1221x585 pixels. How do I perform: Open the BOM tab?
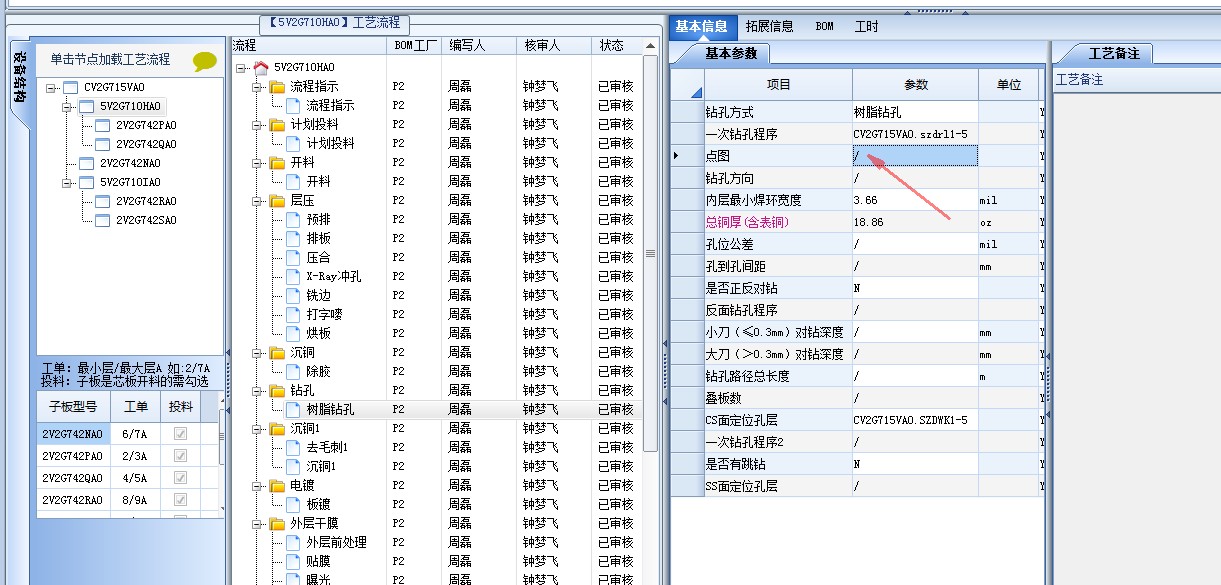coord(824,27)
